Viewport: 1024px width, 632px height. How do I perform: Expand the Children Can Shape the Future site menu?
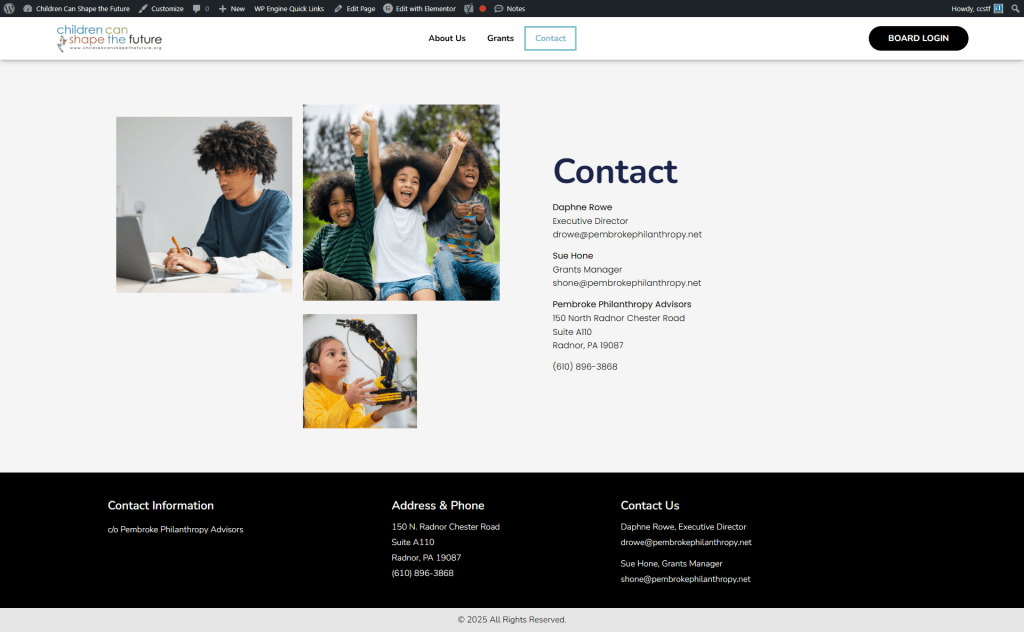[76, 8]
